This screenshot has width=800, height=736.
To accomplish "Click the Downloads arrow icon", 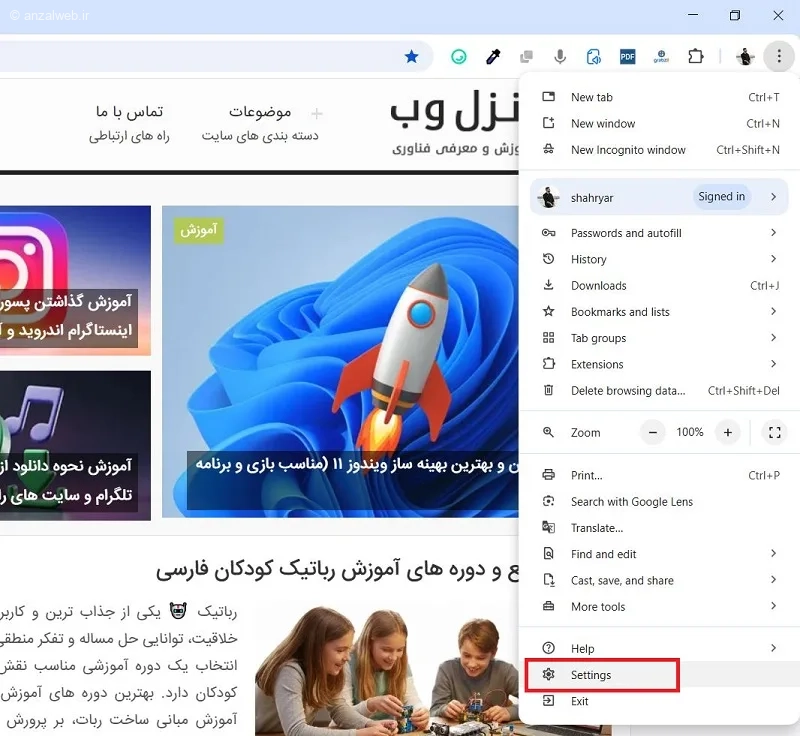I will click(548, 285).
